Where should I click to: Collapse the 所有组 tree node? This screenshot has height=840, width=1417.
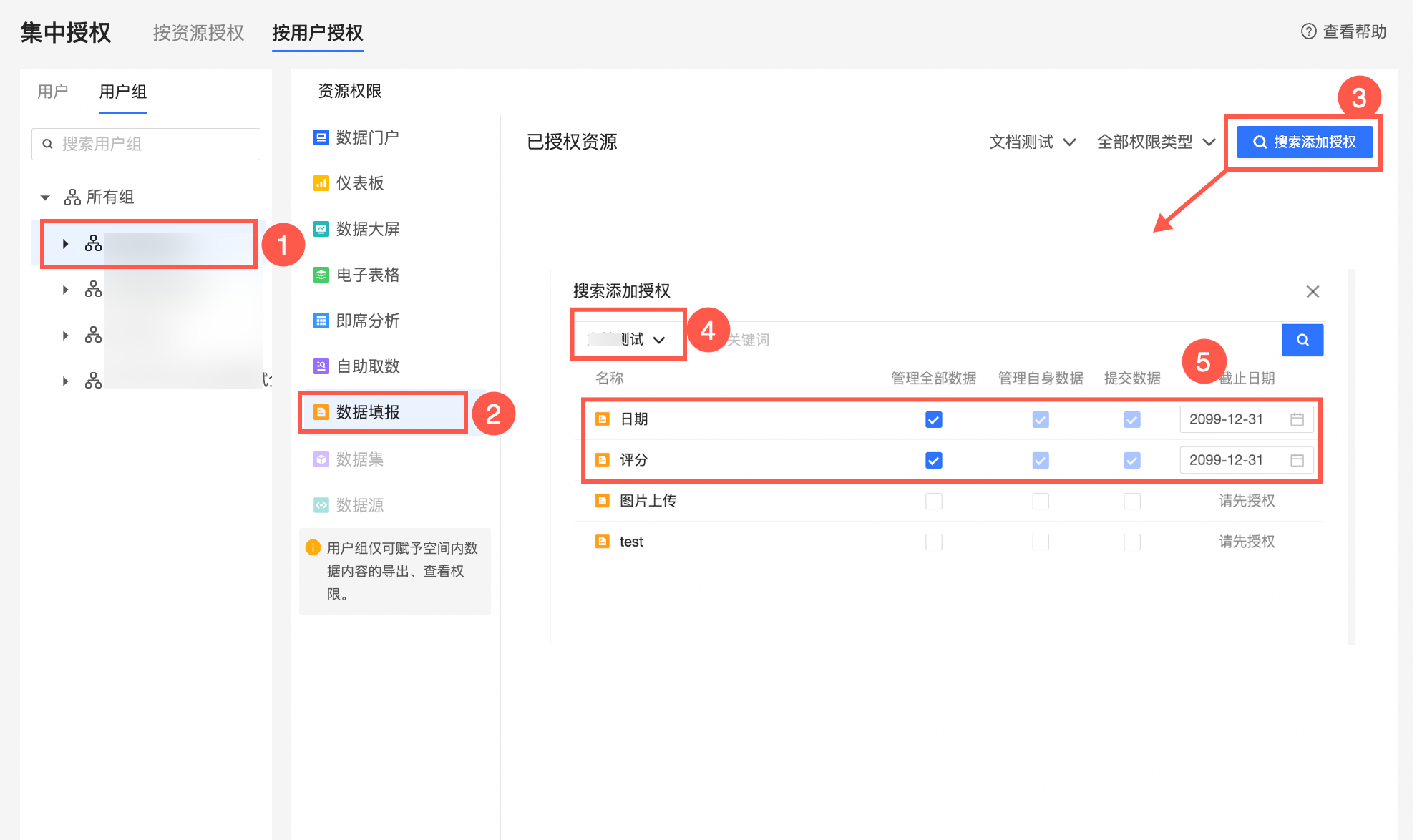(x=45, y=197)
